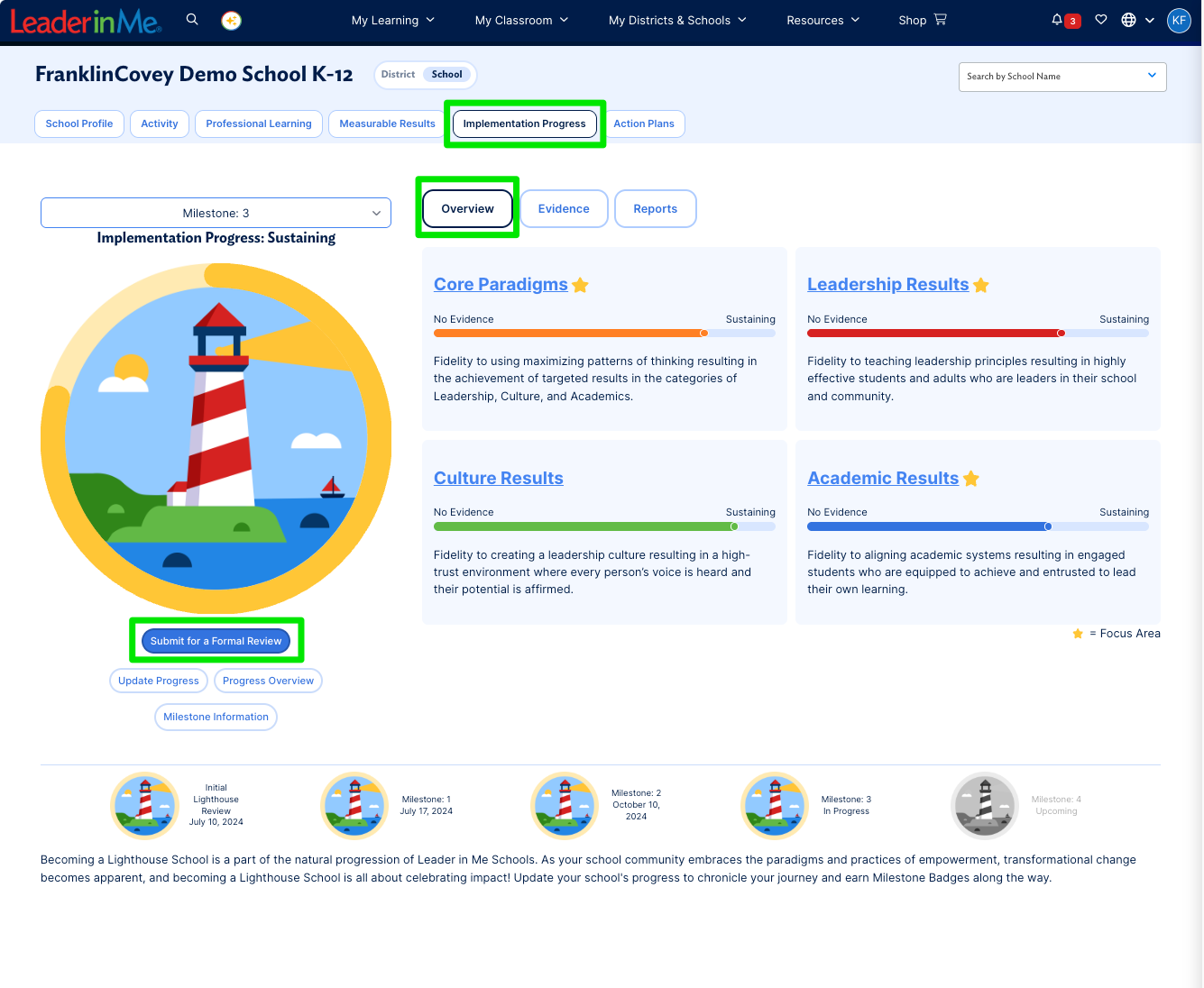Open the Core Paradigms link

tap(501, 285)
